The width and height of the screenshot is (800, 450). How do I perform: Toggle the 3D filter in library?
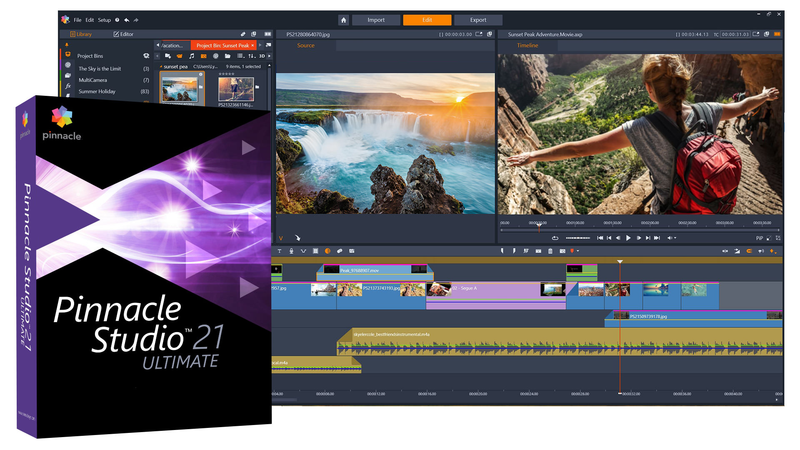tap(262, 56)
